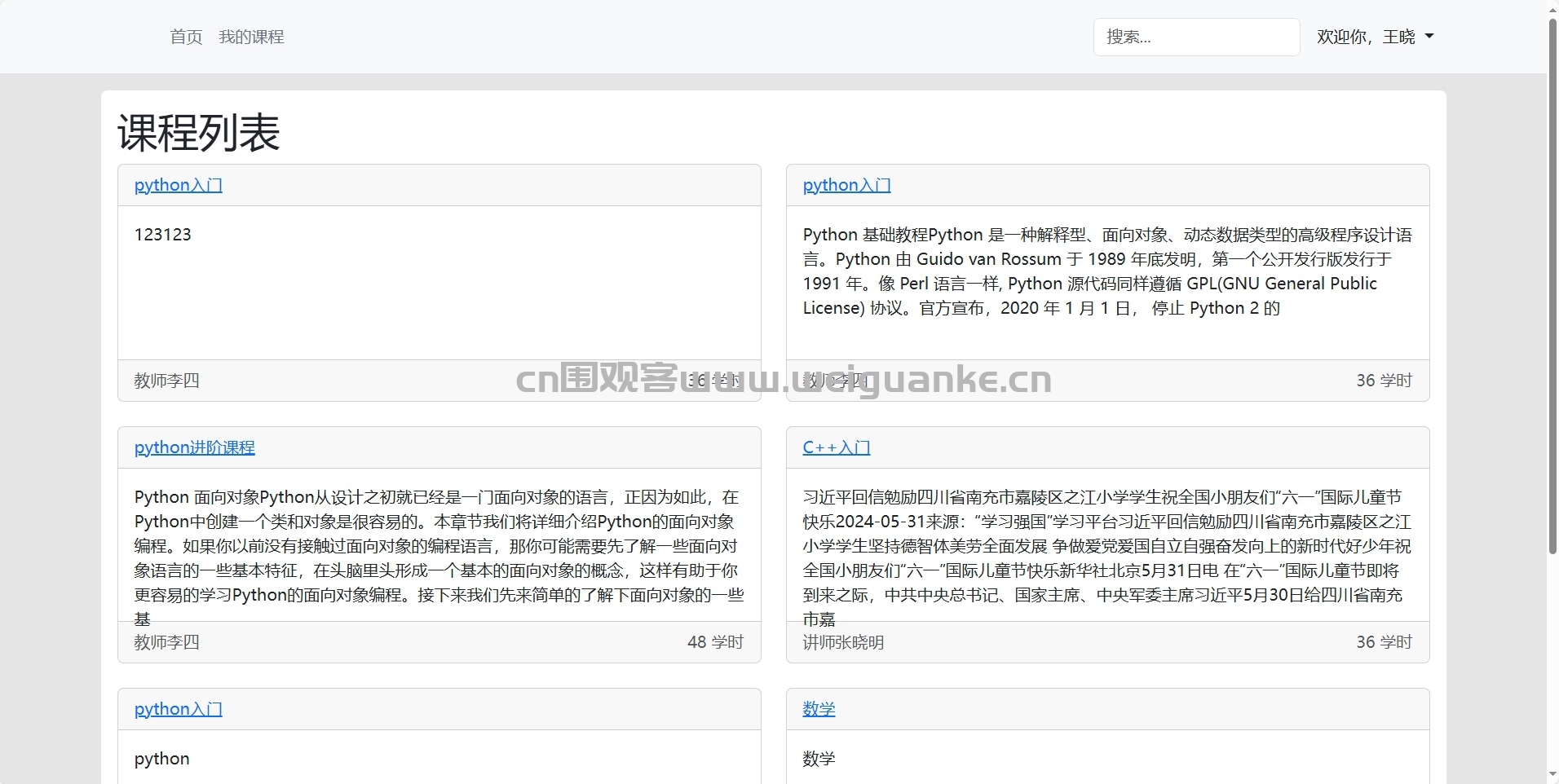Click the 48 学时 label on python进阶课程
Image resolution: width=1559 pixels, height=784 pixels.
pyautogui.click(x=715, y=642)
